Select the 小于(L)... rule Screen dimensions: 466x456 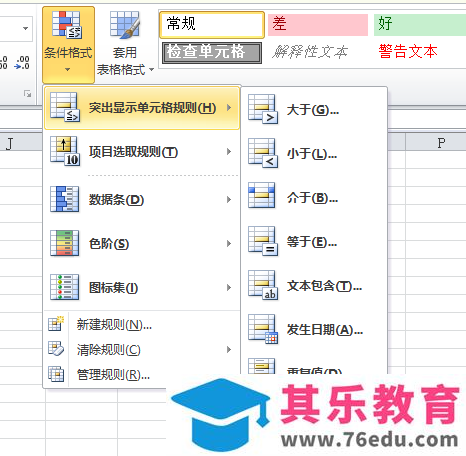[314, 154]
